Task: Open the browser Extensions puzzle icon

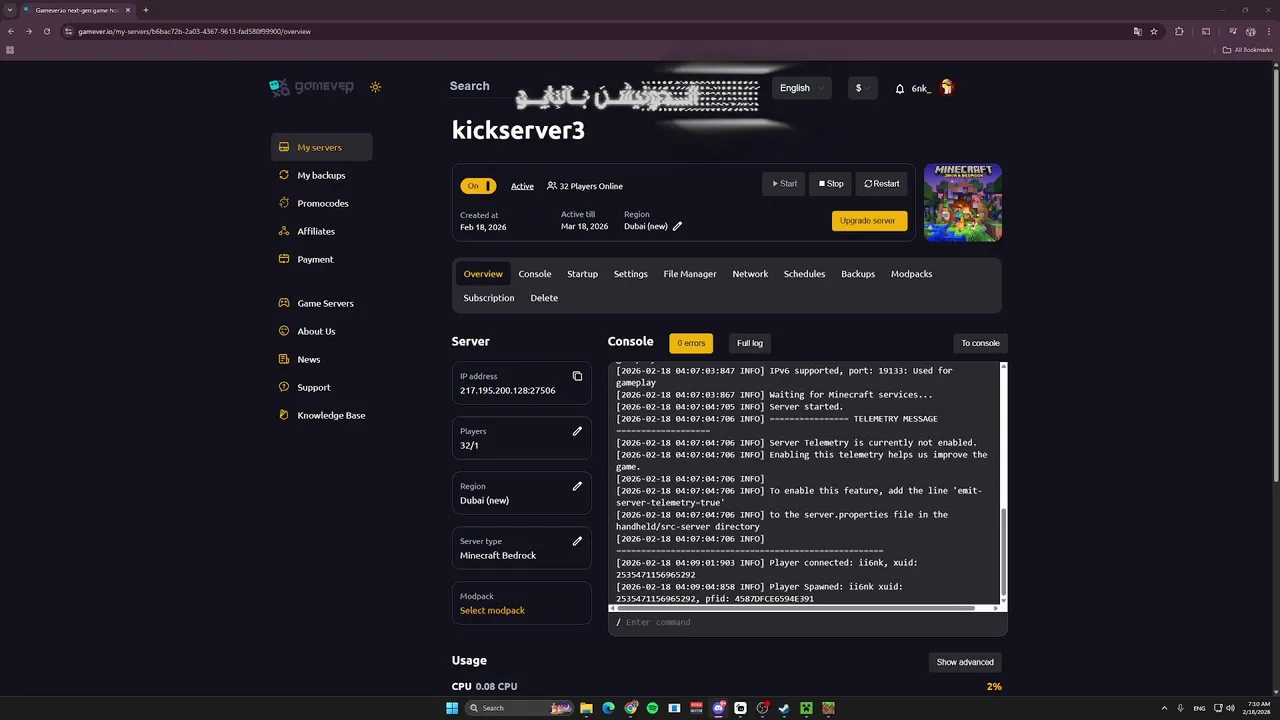Action: point(1179,31)
